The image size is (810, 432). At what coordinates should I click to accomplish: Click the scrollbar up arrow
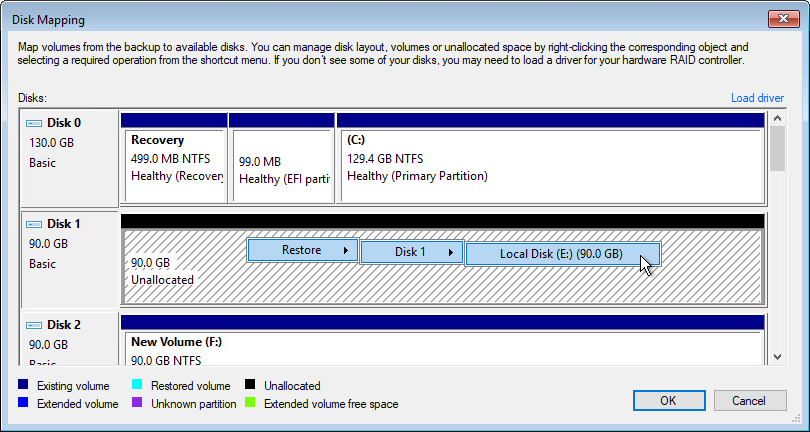coord(777,118)
